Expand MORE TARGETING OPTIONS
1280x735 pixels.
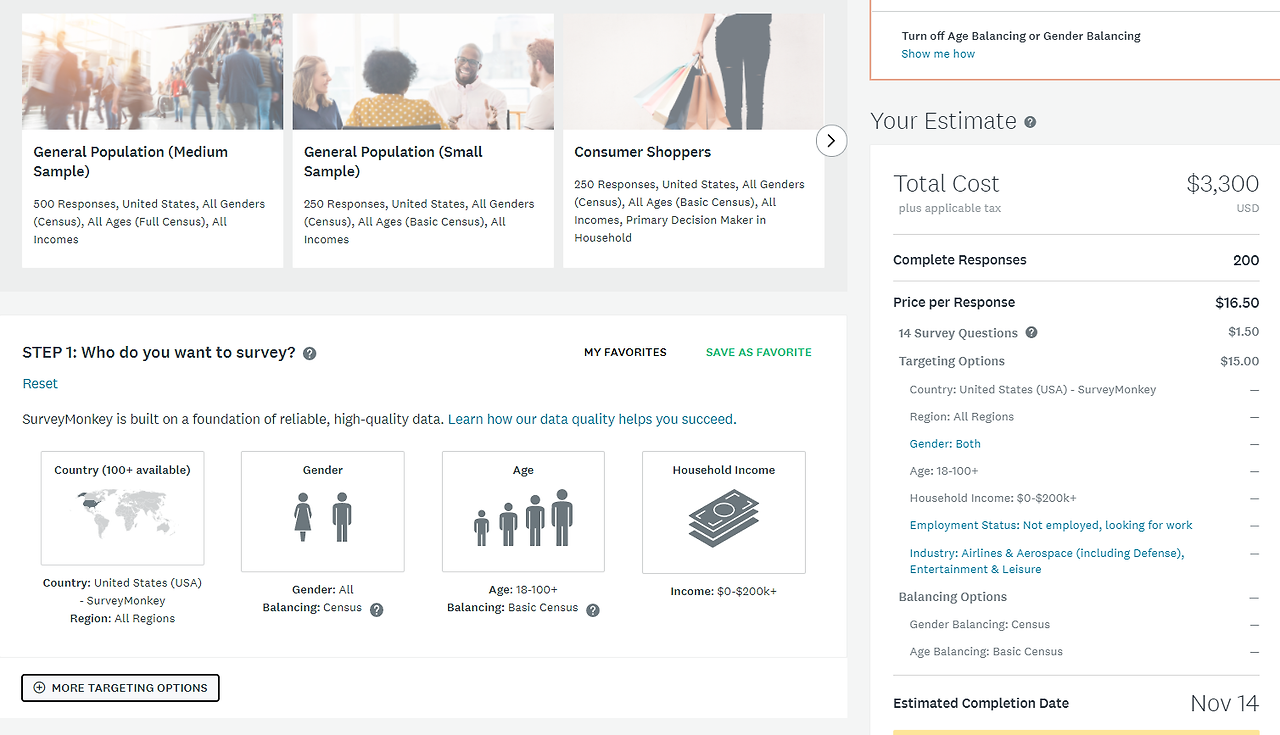pyautogui.click(x=120, y=688)
